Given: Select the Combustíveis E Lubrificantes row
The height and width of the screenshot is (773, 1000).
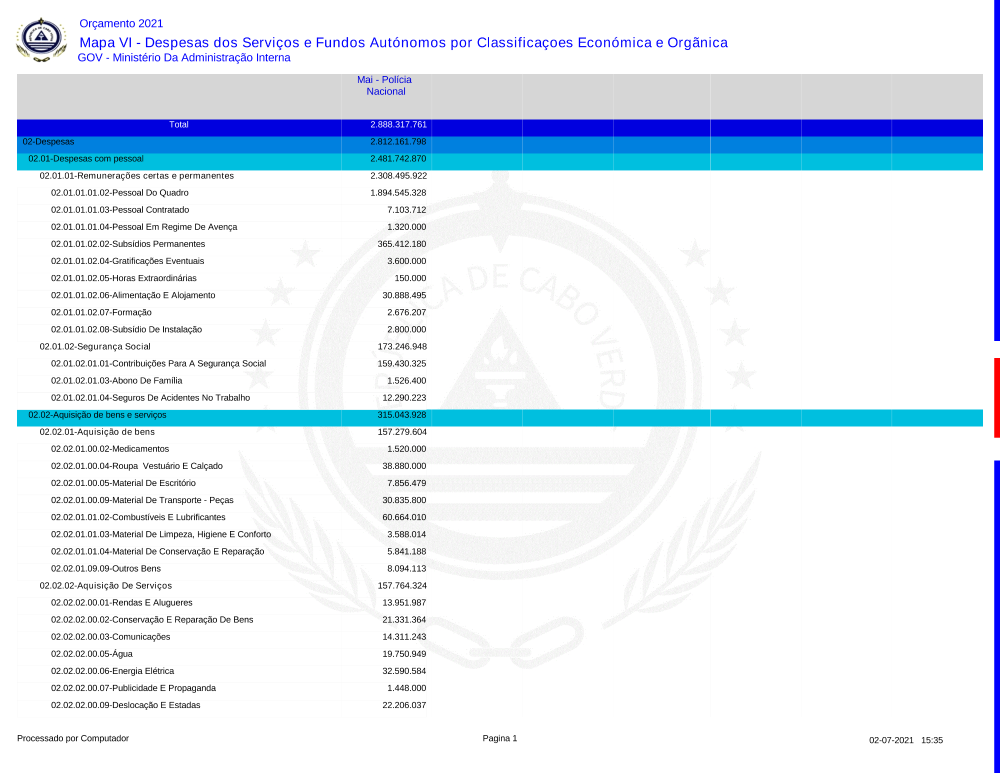Looking at the screenshot, I should (138, 518).
